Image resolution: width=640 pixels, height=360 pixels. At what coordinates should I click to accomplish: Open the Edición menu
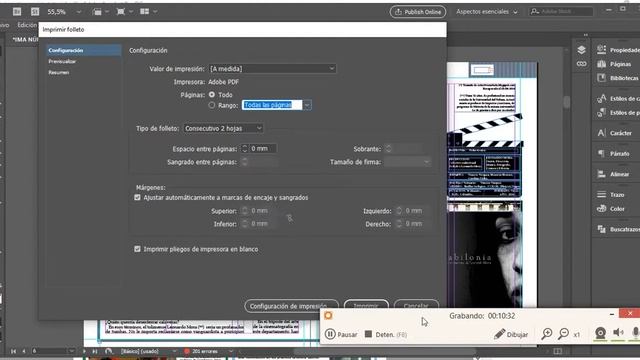pos(27,25)
